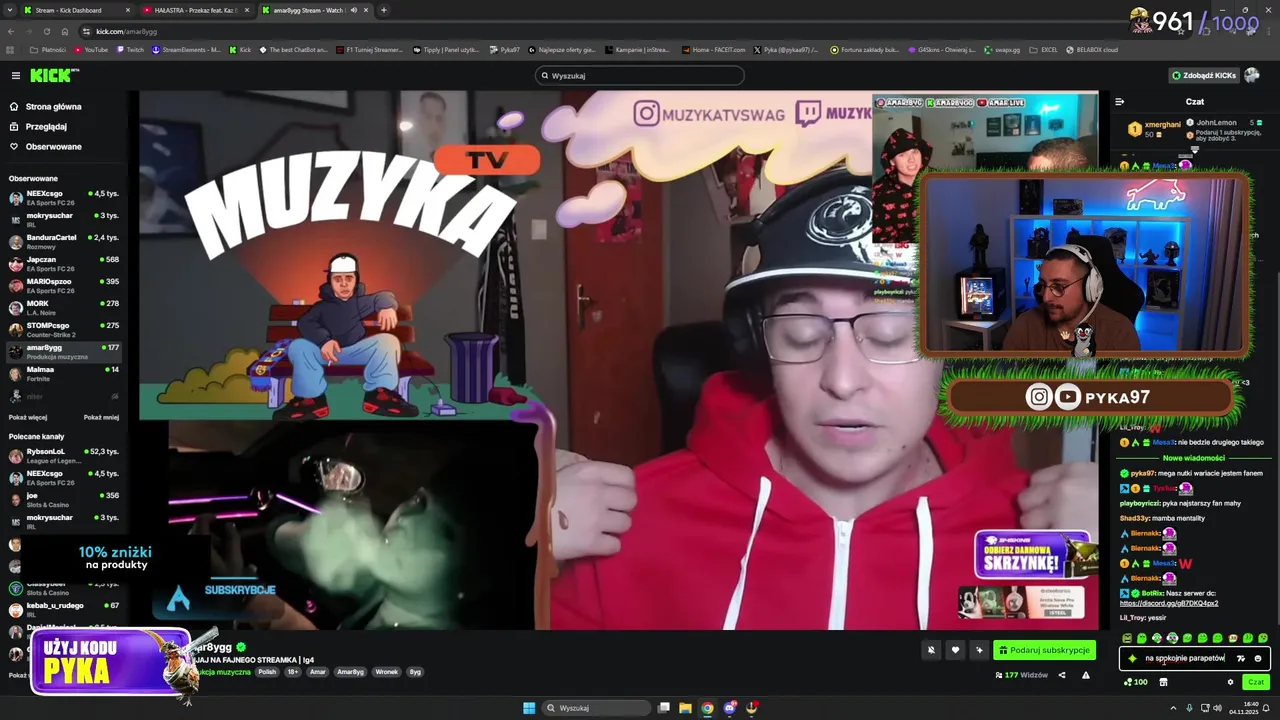The height and width of the screenshot is (720, 1280).
Task: Collapse followed list with Pokaż mniej
Action: 101,417
